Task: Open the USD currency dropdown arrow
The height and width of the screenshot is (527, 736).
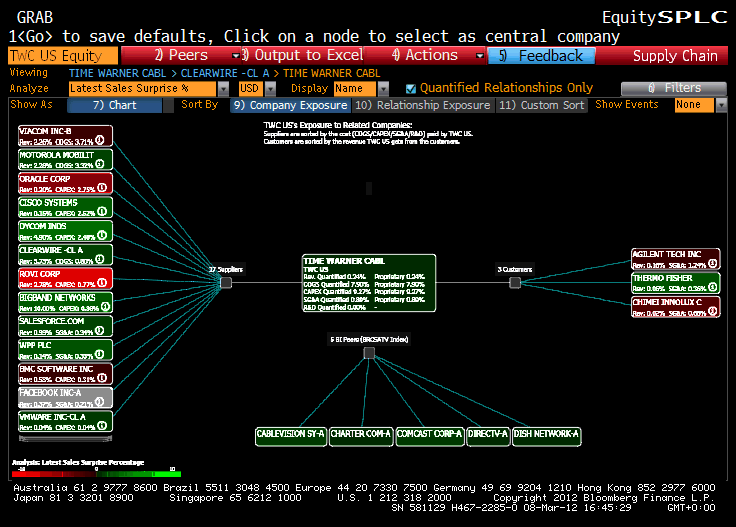Action: coord(270,89)
